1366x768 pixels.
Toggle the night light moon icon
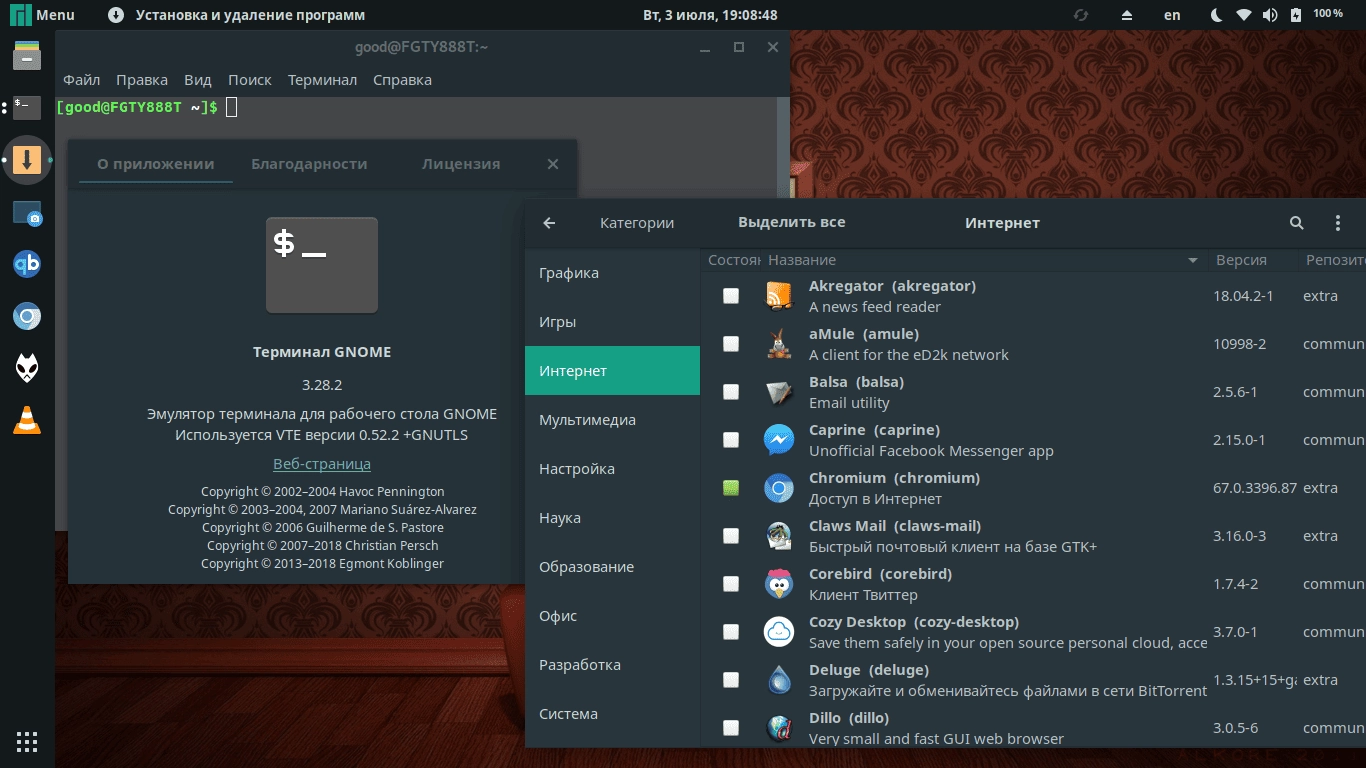pos(1217,15)
